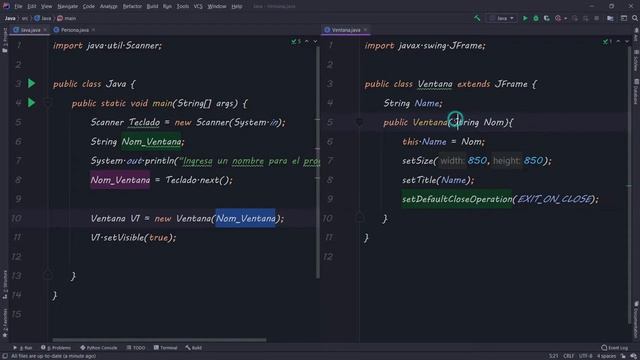Viewport: 640px width, 360px height.
Task: Go to previous highlighted problem in left editor
Action: pyautogui.click(x=307, y=42)
